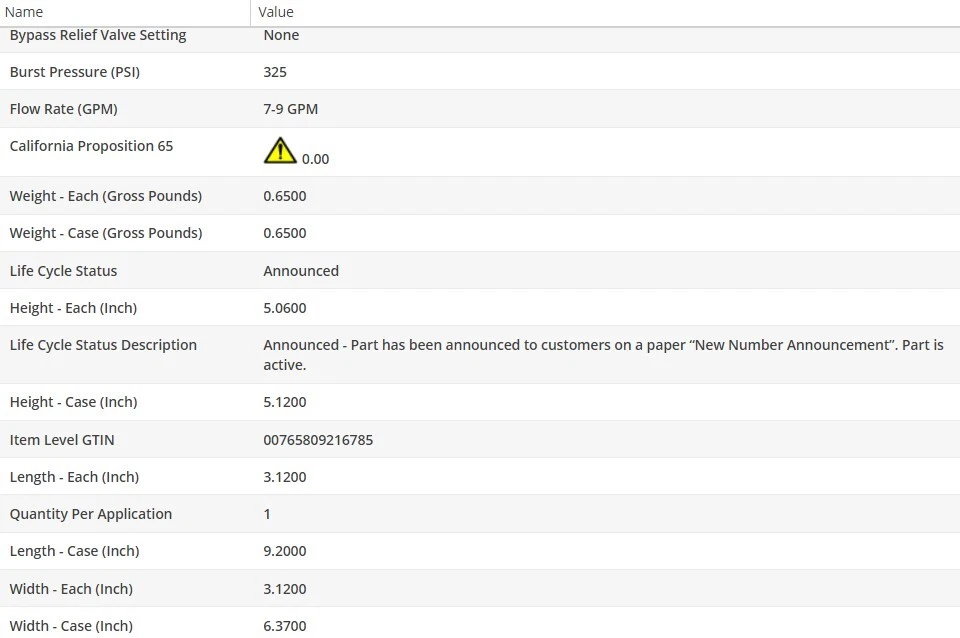Select the Width - Each value 3.1200
The height and width of the screenshot is (638, 960).
click(x=285, y=589)
